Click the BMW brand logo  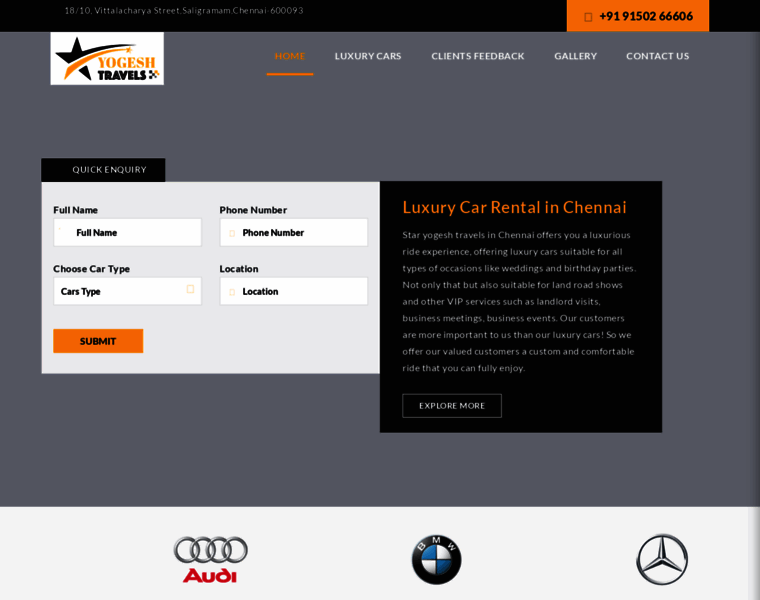(x=436, y=559)
